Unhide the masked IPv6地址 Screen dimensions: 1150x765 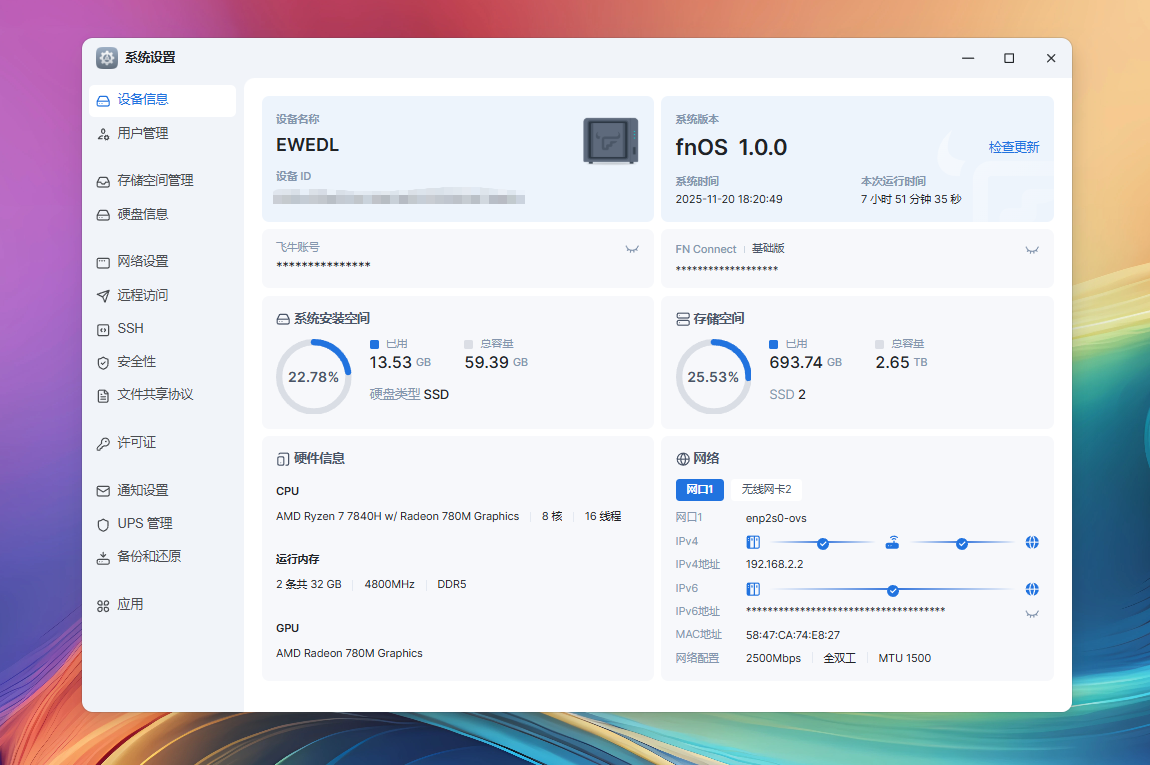coord(1032,613)
